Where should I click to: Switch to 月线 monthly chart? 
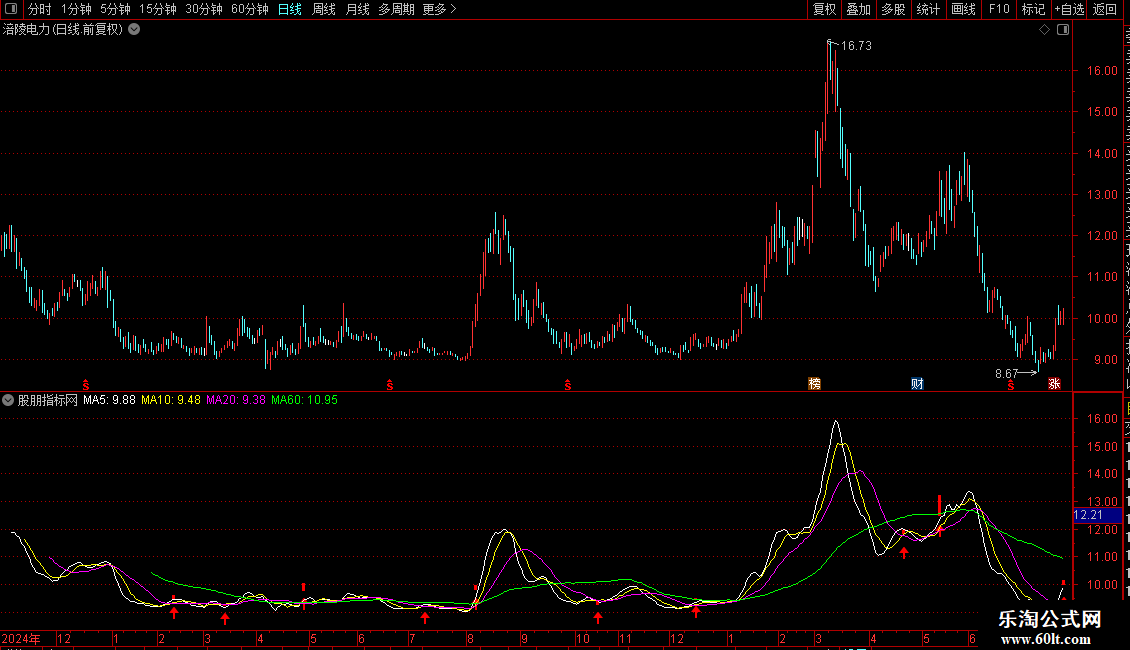pyautogui.click(x=357, y=9)
